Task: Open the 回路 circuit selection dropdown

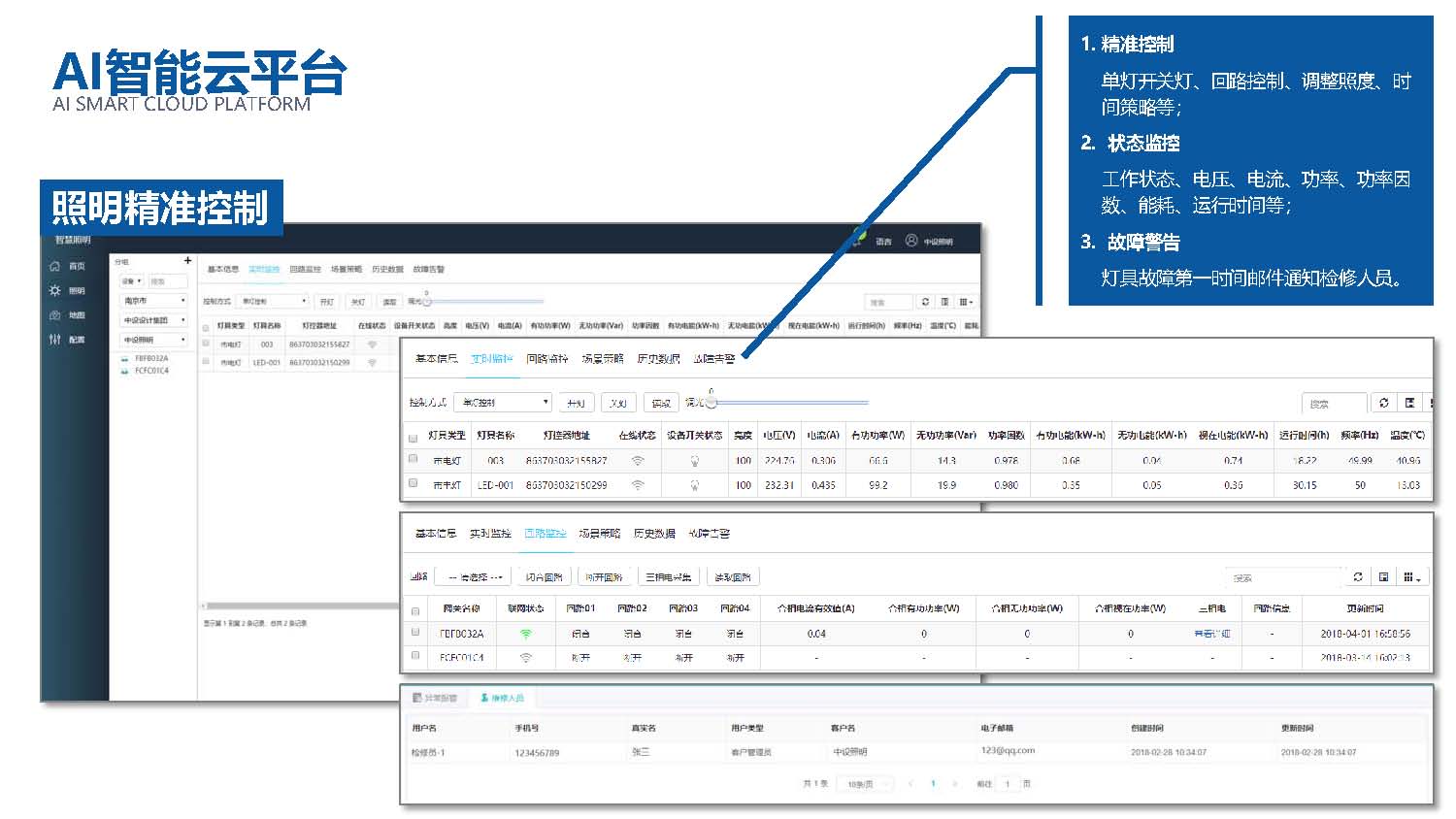Action: click(474, 577)
